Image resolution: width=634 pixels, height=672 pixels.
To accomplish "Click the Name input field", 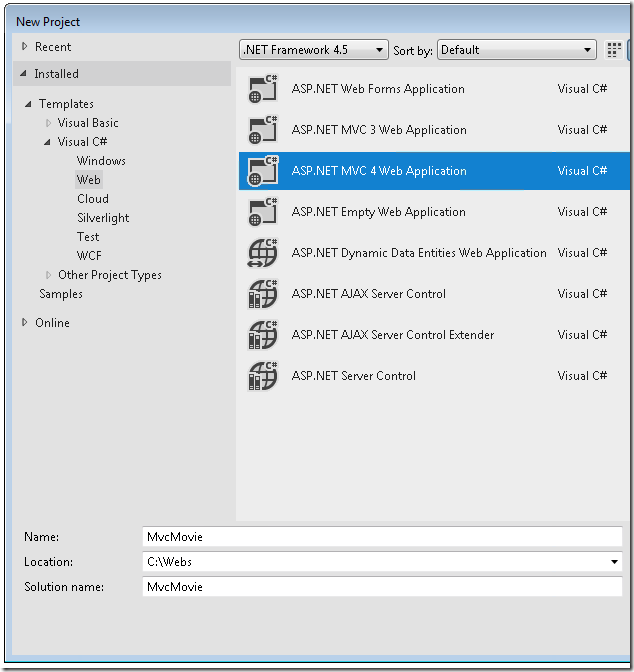I will click(x=382, y=537).
